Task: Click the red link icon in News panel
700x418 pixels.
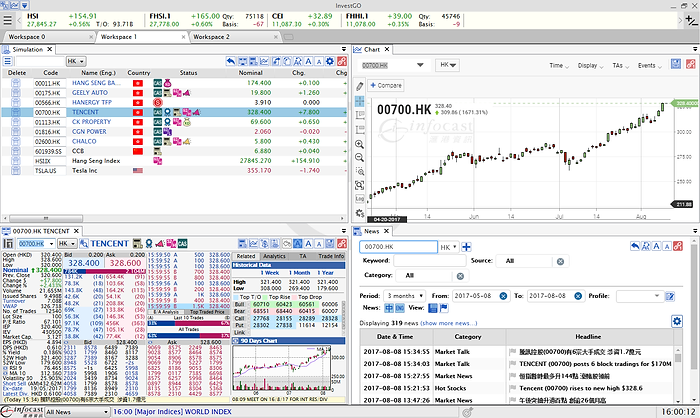Action: [678, 246]
